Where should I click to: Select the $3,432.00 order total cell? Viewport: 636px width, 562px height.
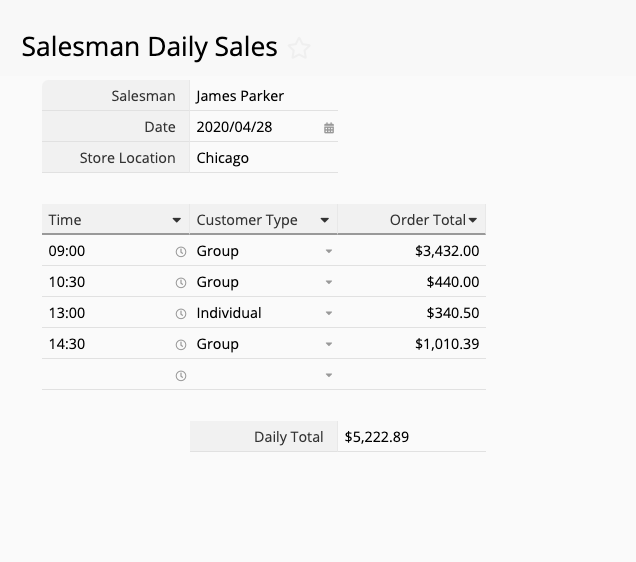coord(412,251)
